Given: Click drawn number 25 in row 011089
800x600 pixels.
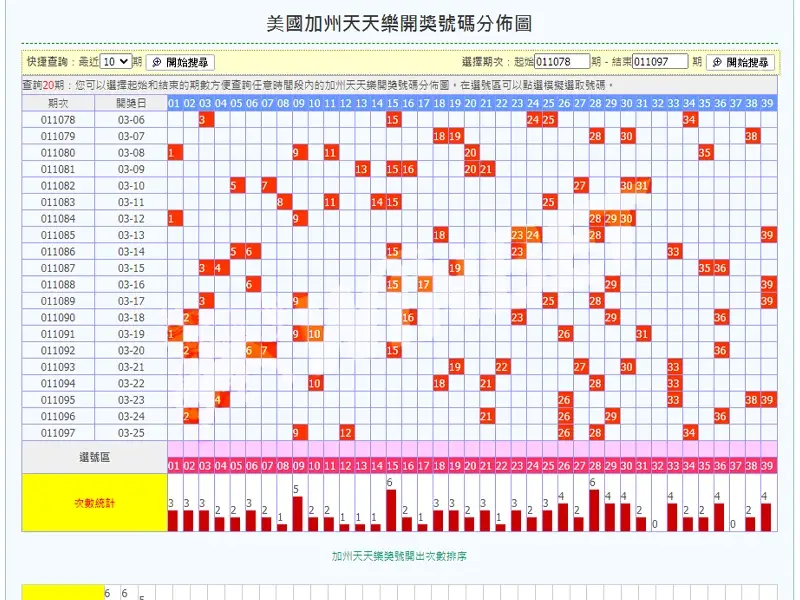Looking at the screenshot, I should (x=549, y=301).
